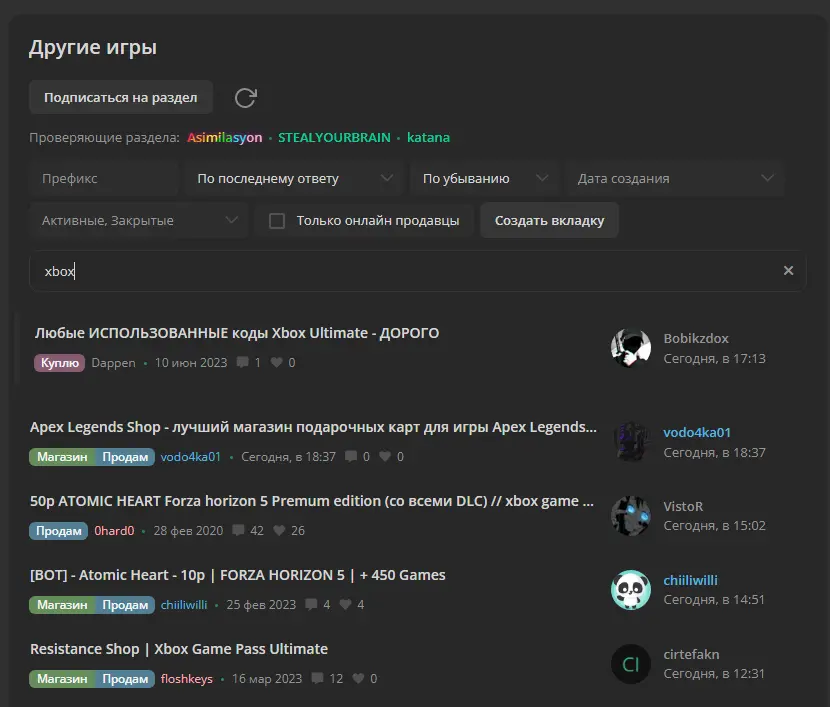Clear the xbox search with X icon

tap(788, 270)
